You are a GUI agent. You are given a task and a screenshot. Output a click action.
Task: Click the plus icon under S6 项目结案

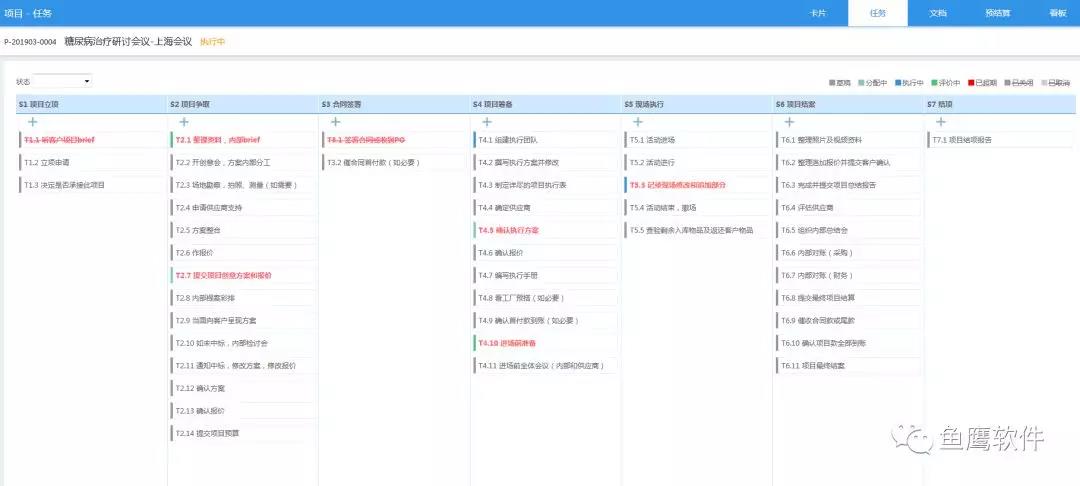(790, 121)
